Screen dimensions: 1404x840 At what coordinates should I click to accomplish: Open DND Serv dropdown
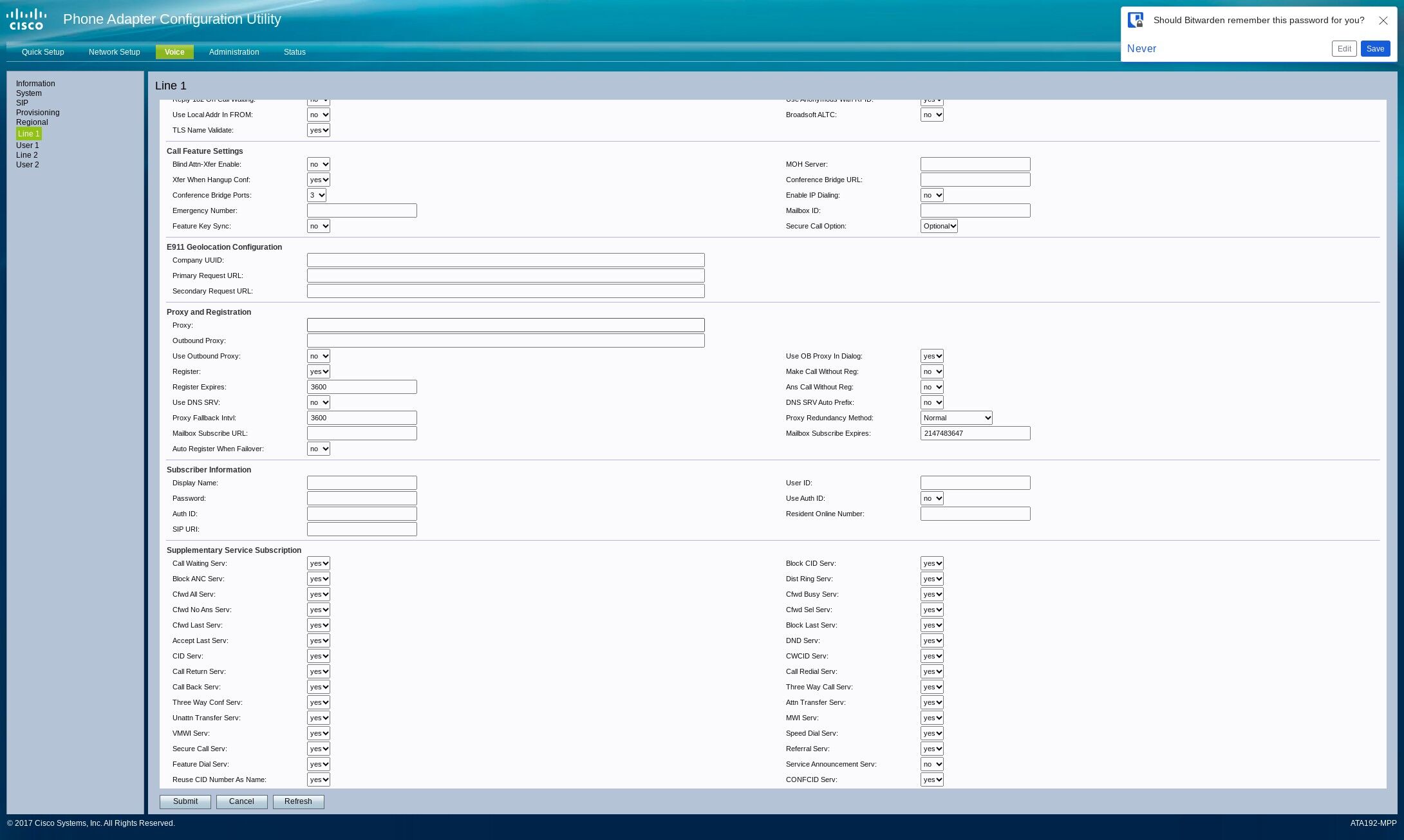tap(932, 641)
